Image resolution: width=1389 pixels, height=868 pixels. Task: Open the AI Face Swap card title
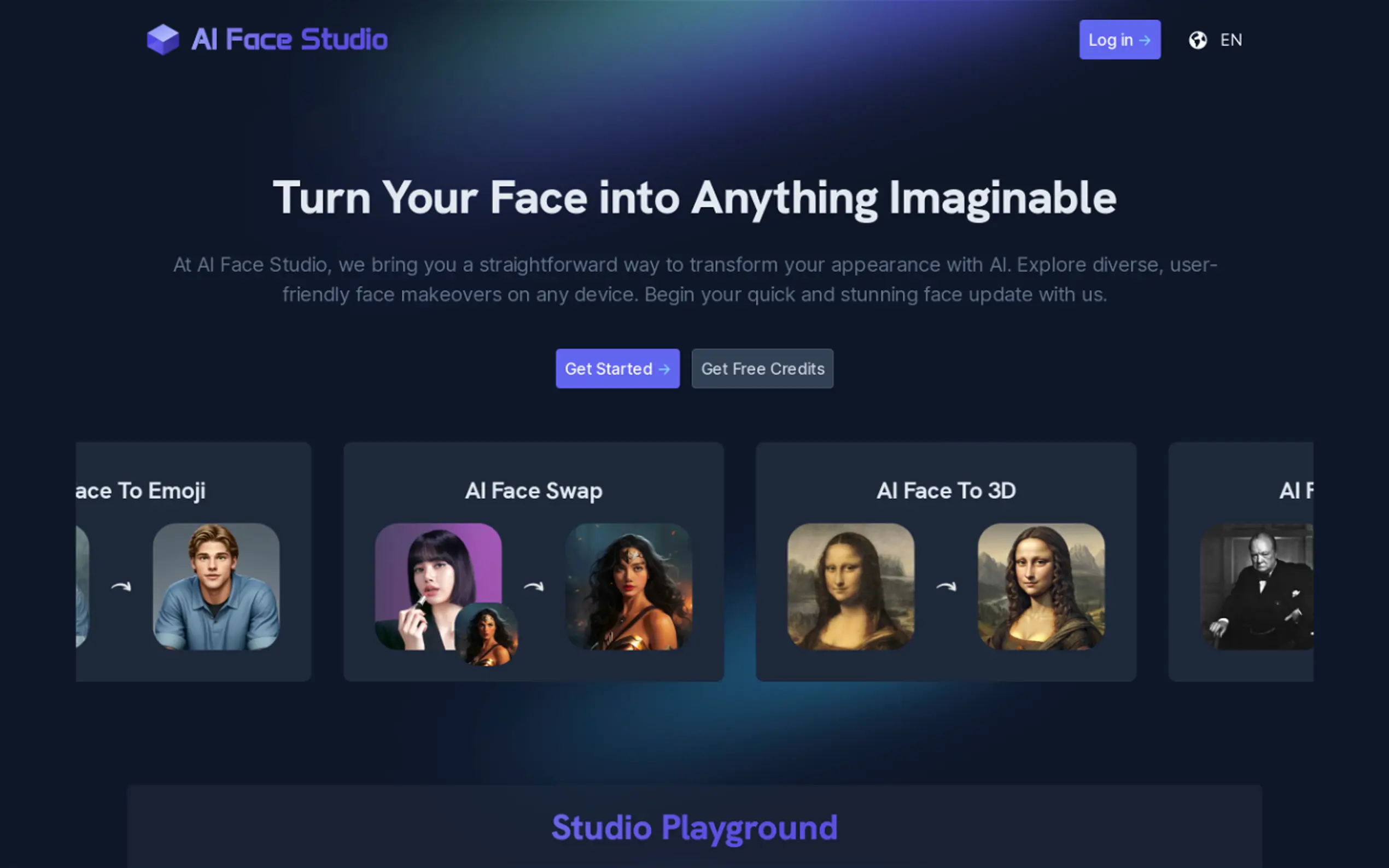point(533,491)
